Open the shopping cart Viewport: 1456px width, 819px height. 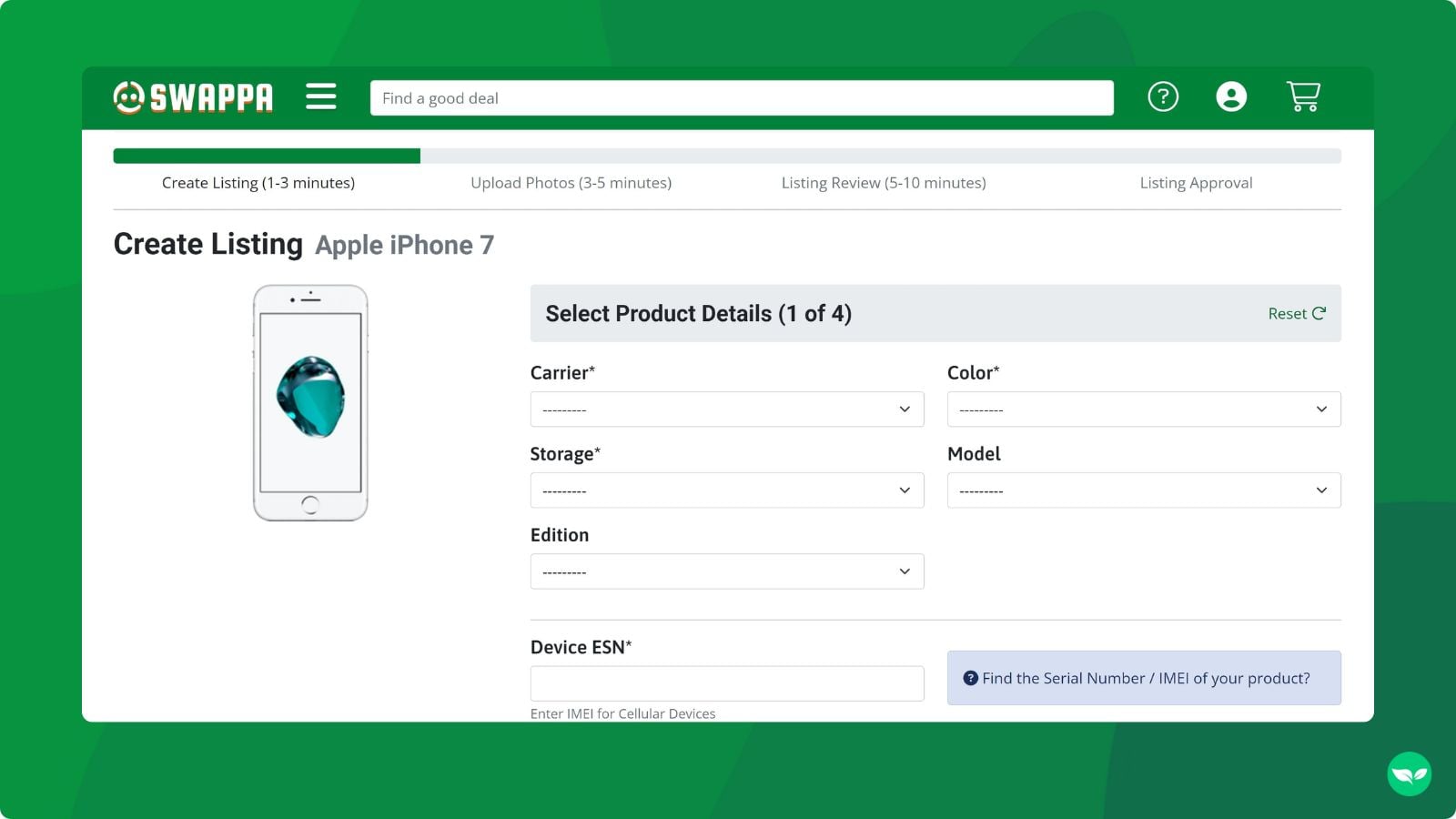[x=1303, y=96]
